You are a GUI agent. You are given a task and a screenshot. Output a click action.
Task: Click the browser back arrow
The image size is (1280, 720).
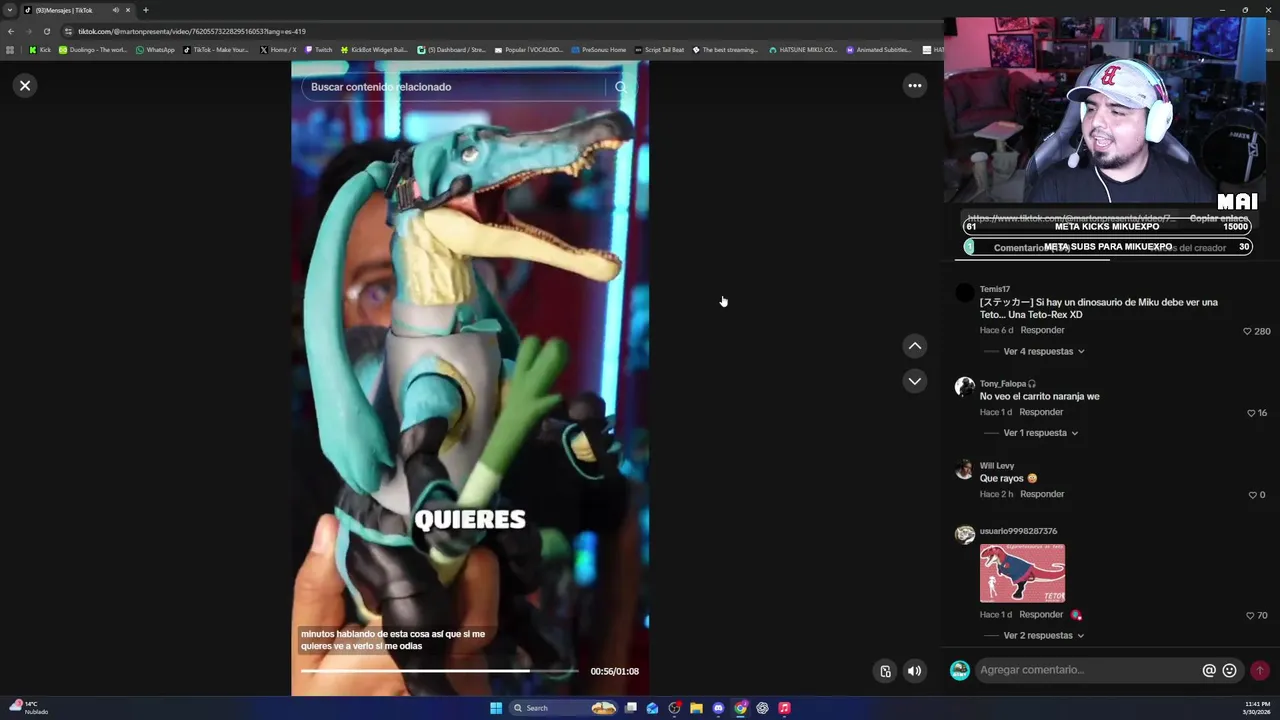click(x=11, y=31)
